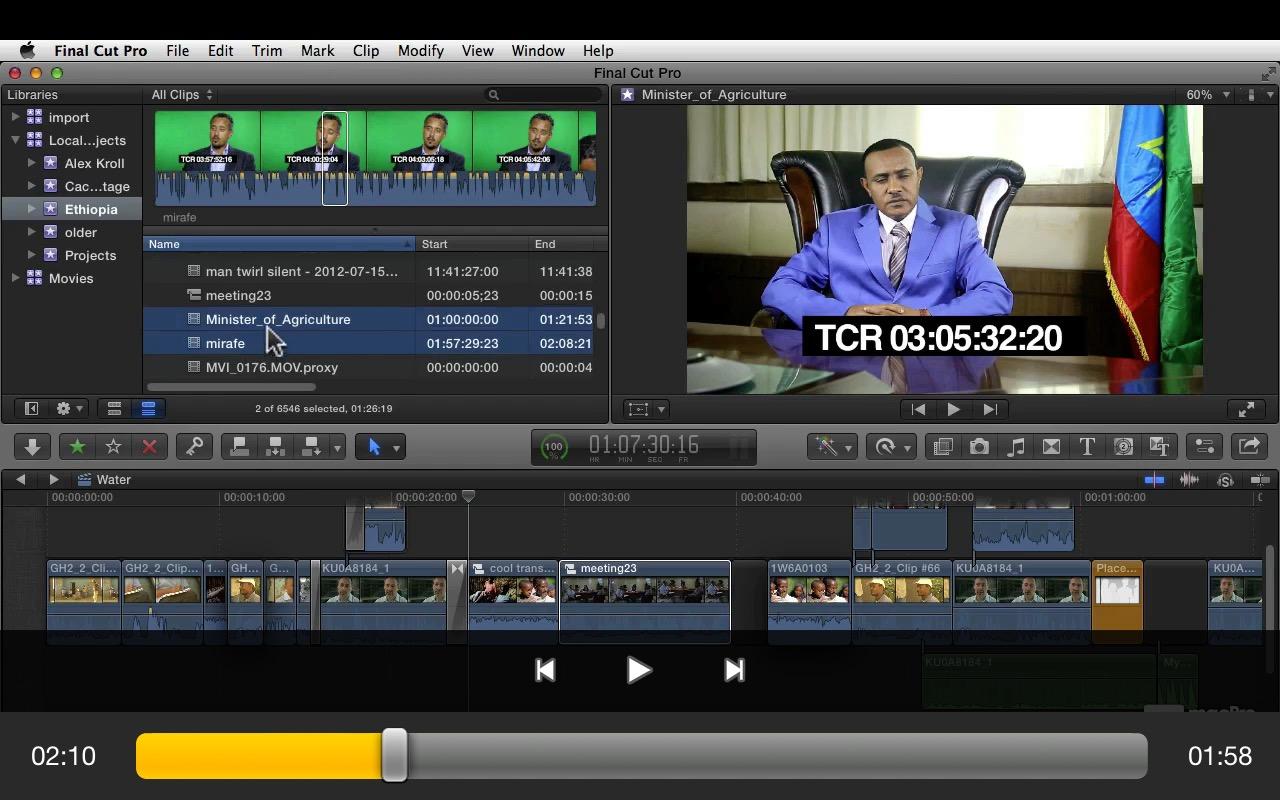Append the selected clip to the storyline

pyautogui.click(x=311, y=447)
